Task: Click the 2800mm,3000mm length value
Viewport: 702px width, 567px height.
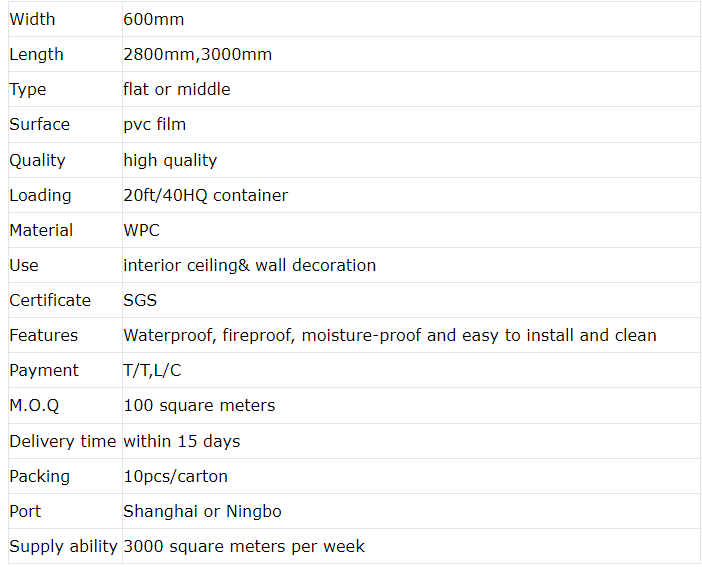Action: (x=197, y=54)
